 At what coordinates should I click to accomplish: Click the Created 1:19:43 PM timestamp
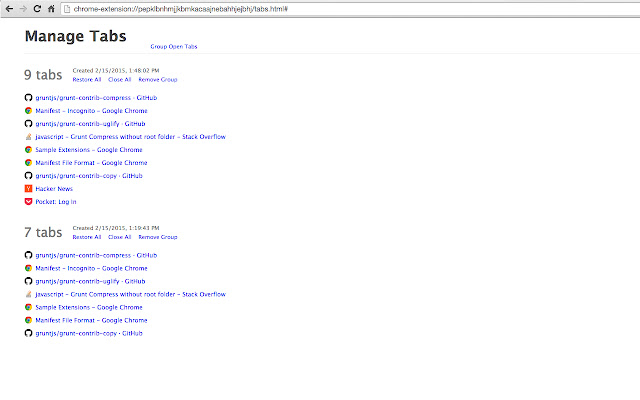click(x=116, y=228)
